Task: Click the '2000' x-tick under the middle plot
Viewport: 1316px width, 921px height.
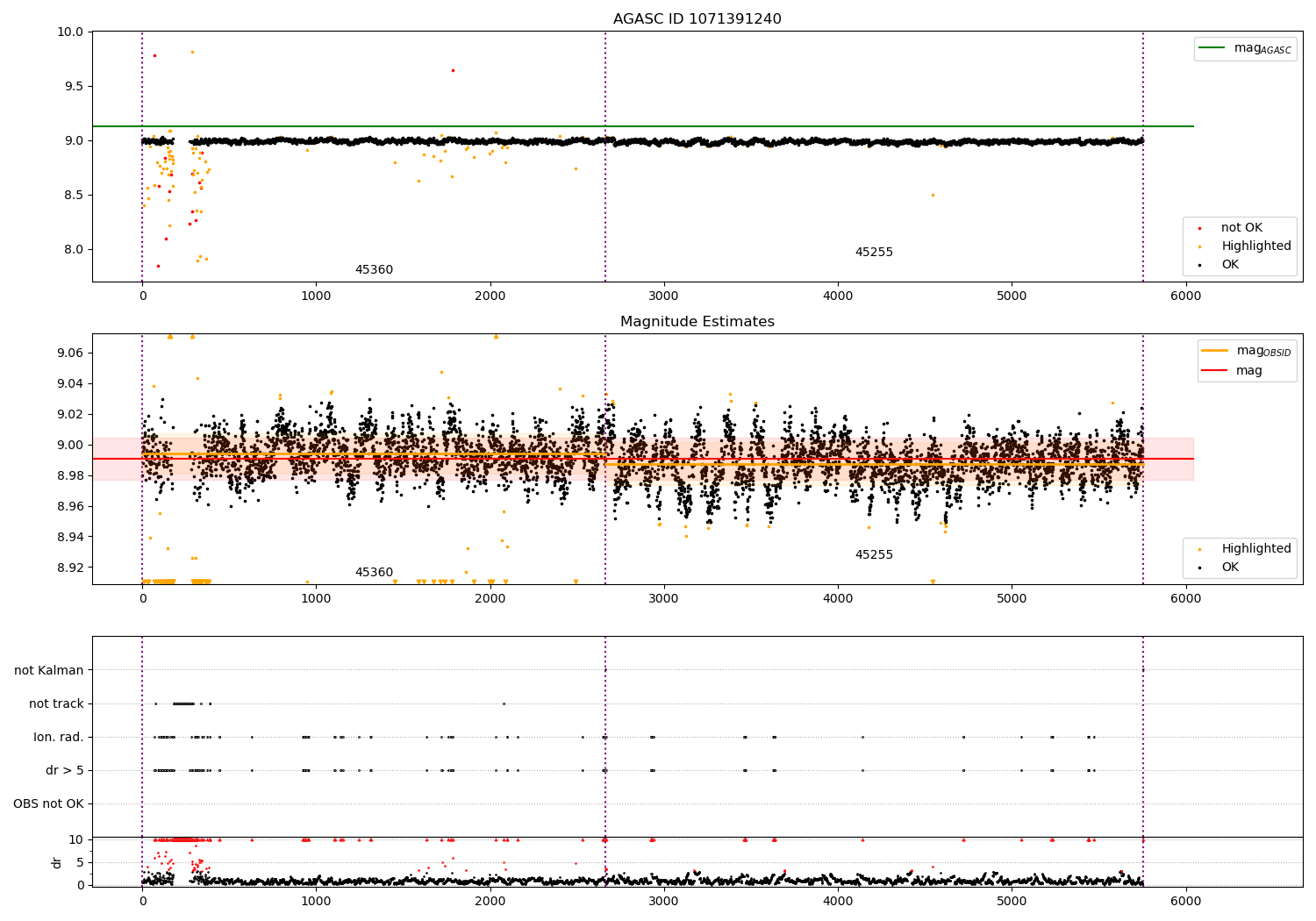Action: (x=490, y=598)
